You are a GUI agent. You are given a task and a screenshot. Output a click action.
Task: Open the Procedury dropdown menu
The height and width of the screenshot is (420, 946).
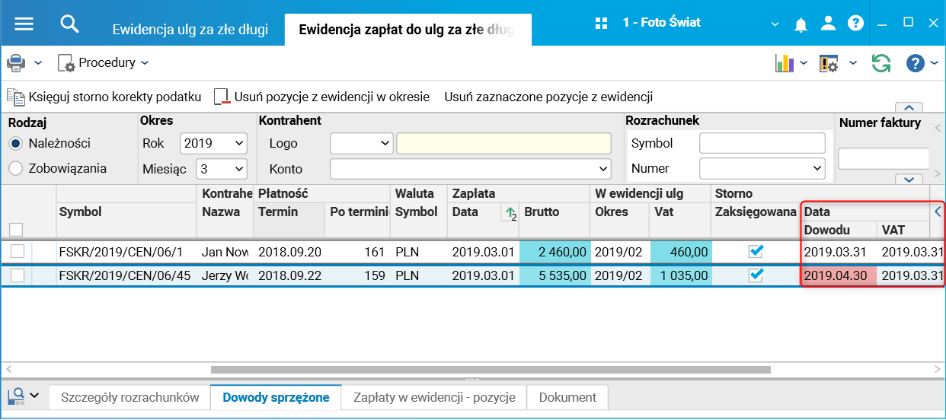click(104, 63)
